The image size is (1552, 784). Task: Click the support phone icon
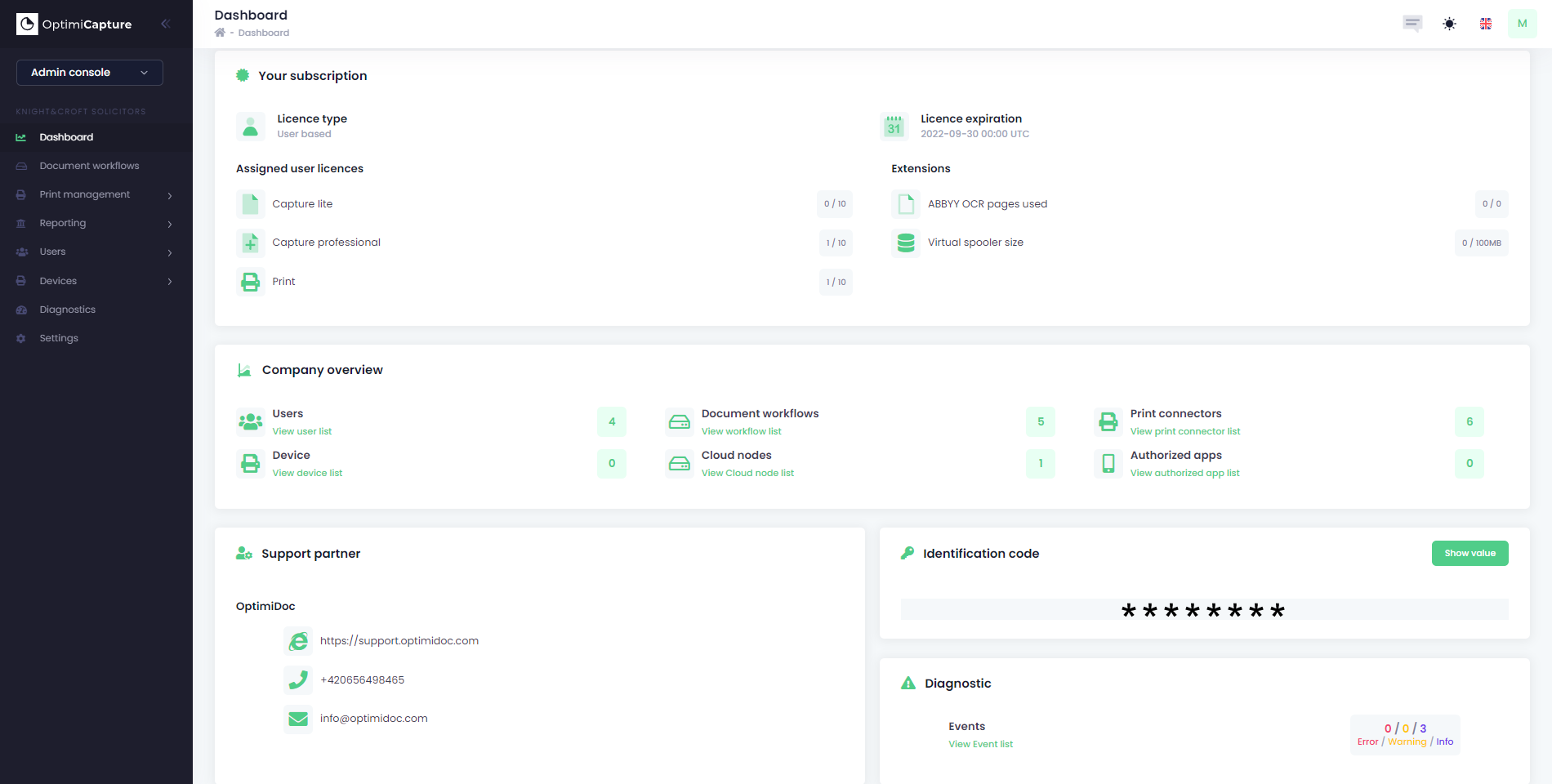pyautogui.click(x=298, y=679)
